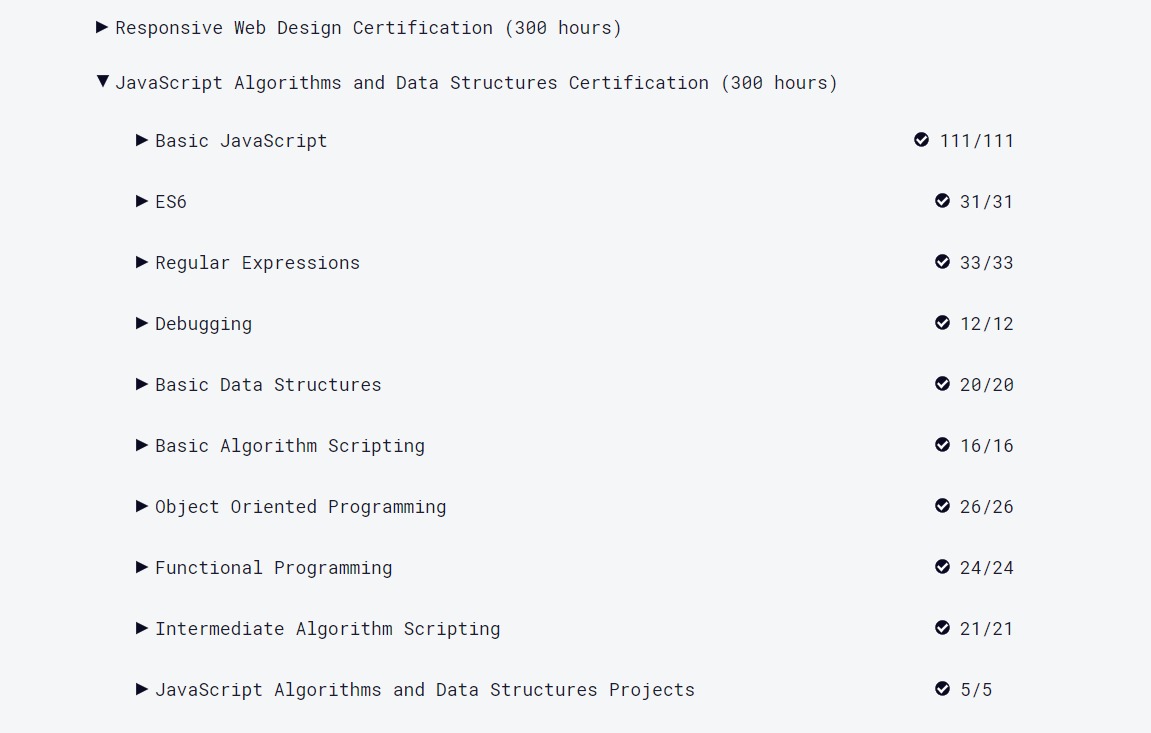Viewport: 1151px width, 733px height.
Task: Click the Functional Programming section label
Action: (273, 568)
